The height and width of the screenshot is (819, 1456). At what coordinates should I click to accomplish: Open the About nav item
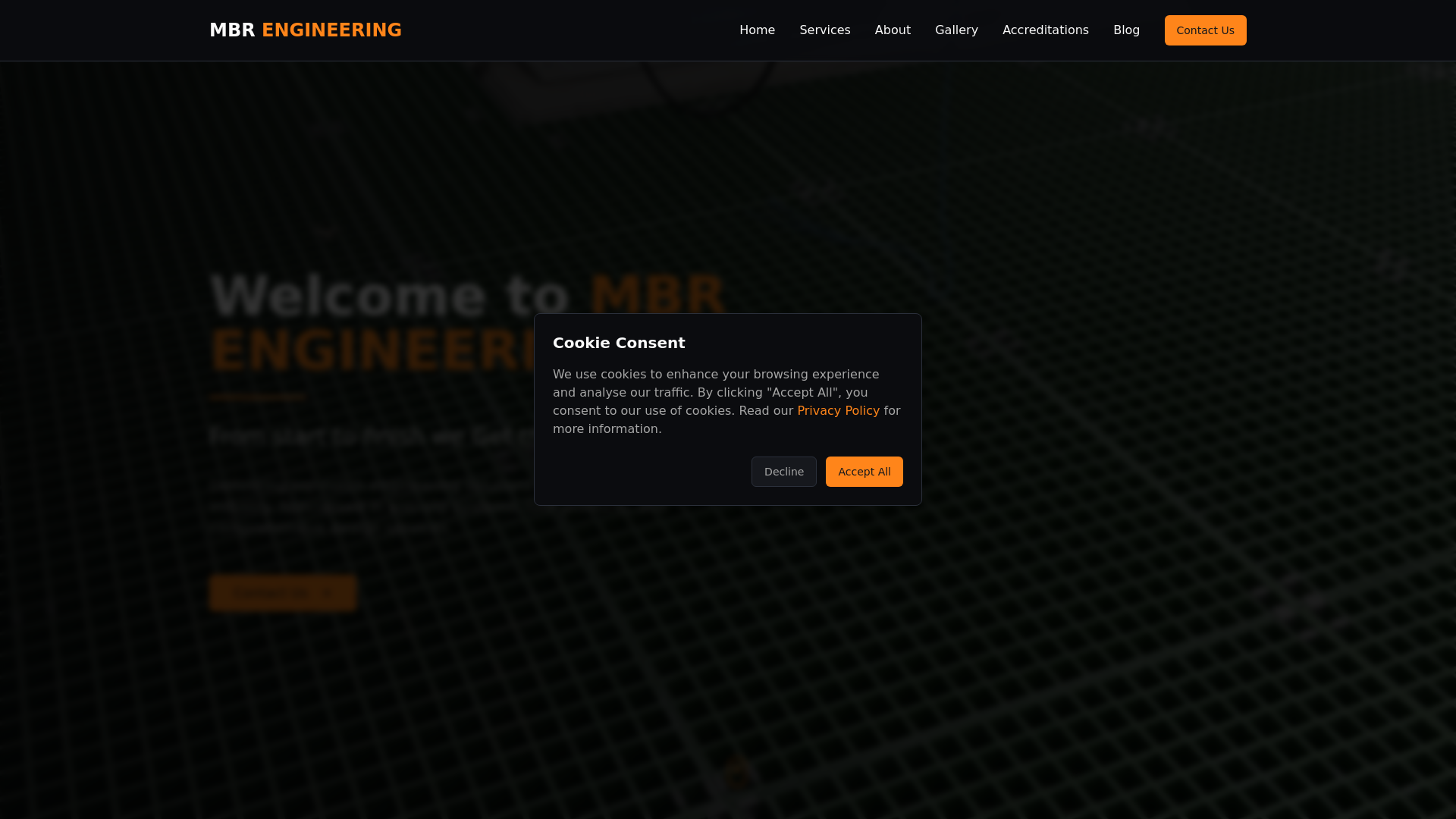(x=893, y=30)
